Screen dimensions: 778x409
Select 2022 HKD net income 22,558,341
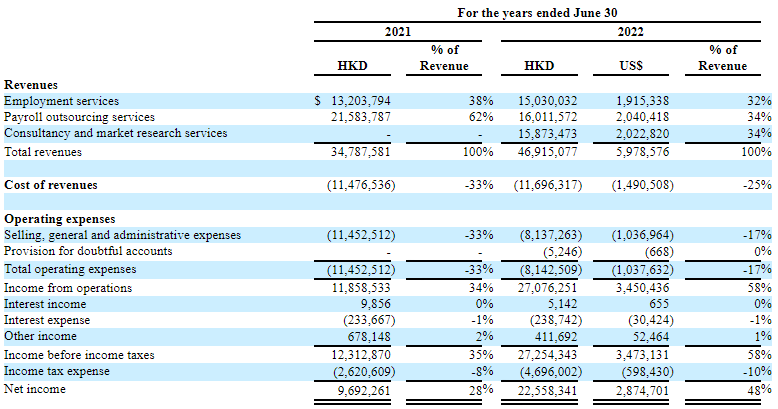[x=548, y=391]
